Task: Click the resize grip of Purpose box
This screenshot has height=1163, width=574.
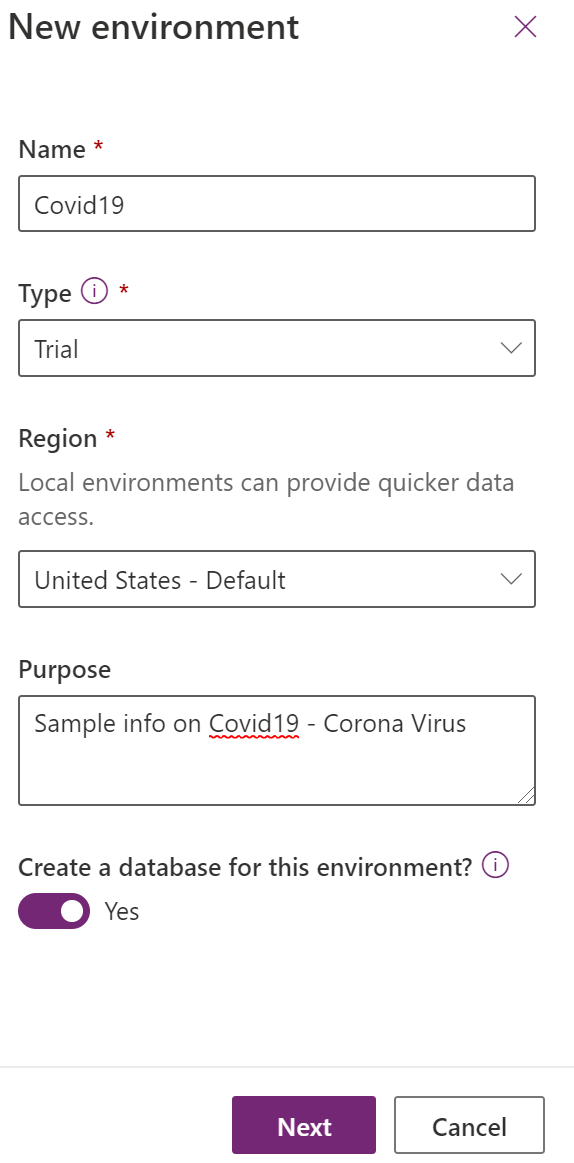Action: point(525,795)
